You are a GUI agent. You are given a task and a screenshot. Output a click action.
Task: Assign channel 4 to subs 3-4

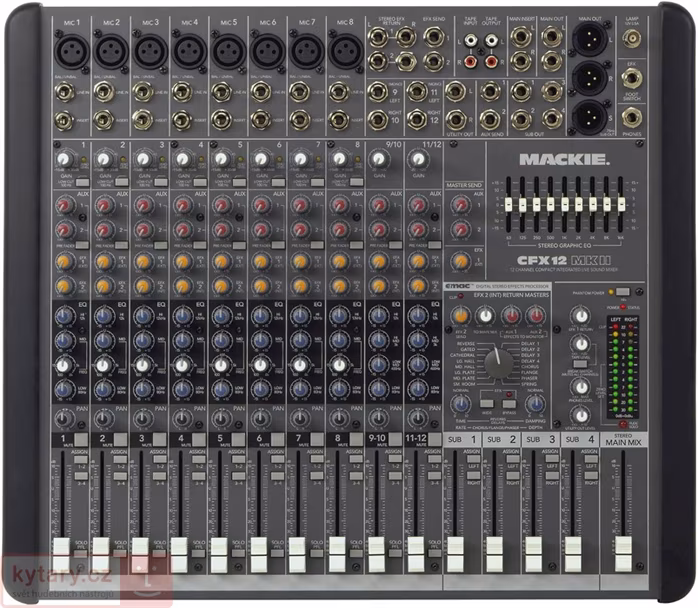(199, 476)
